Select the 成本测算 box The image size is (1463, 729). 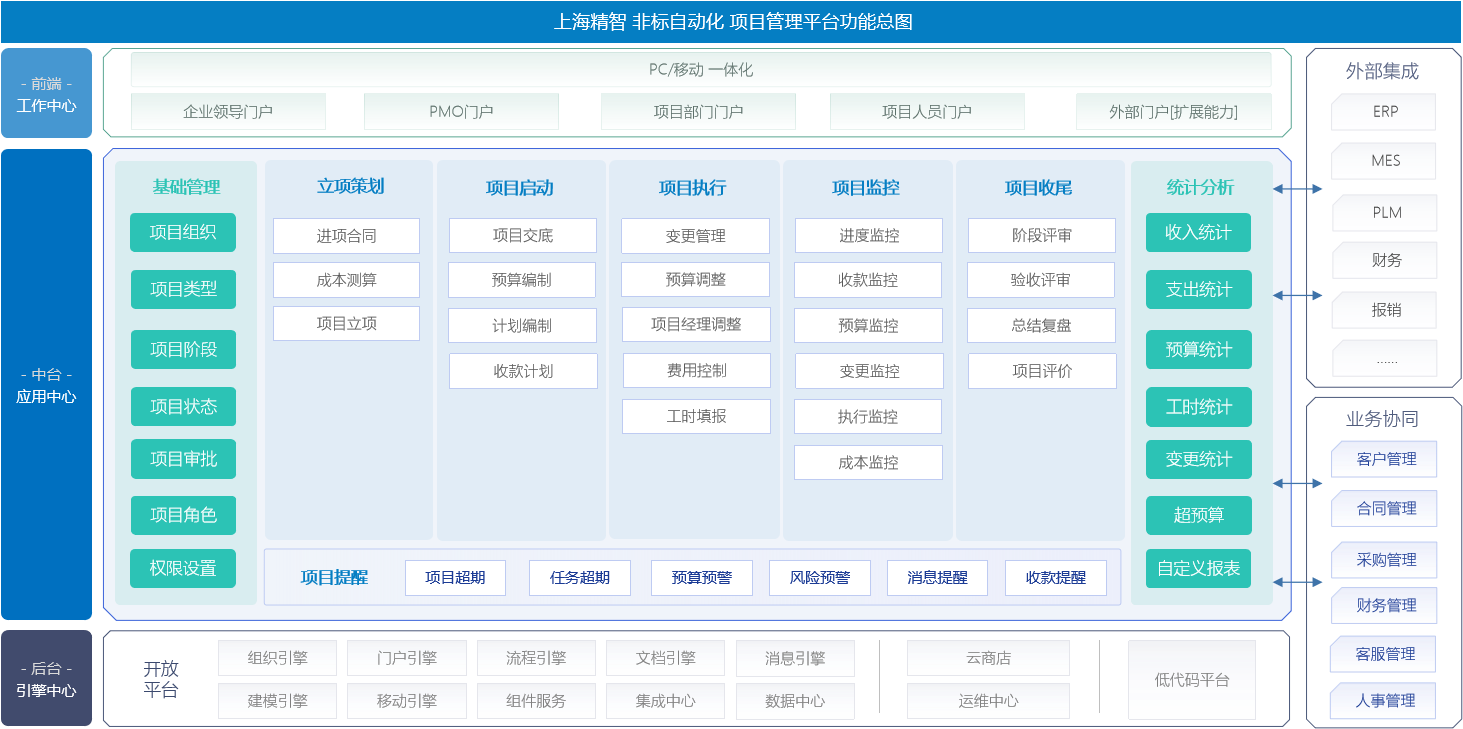346,280
